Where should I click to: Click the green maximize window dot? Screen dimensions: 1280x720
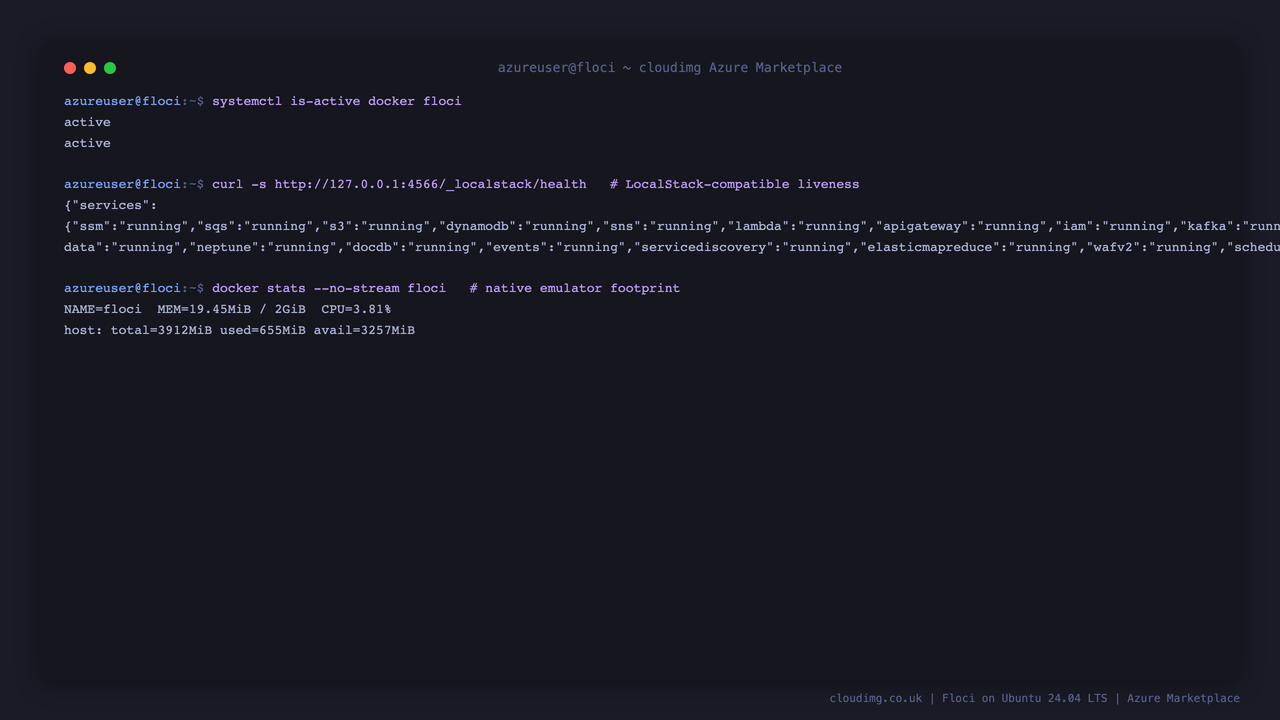(x=110, y=68)
